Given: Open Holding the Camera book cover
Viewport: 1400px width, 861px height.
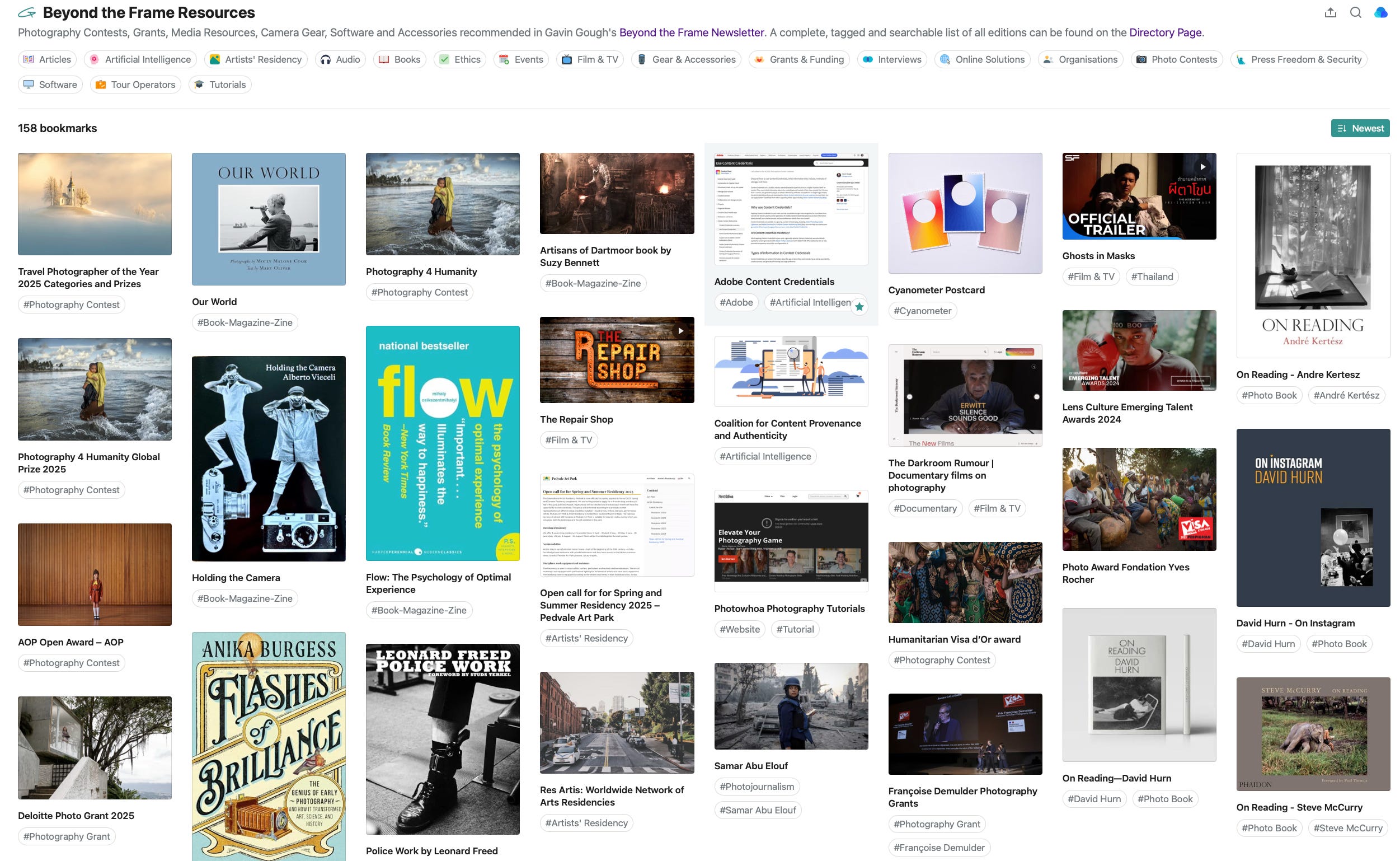Looking at the screenshot, I should click(269, 458).
